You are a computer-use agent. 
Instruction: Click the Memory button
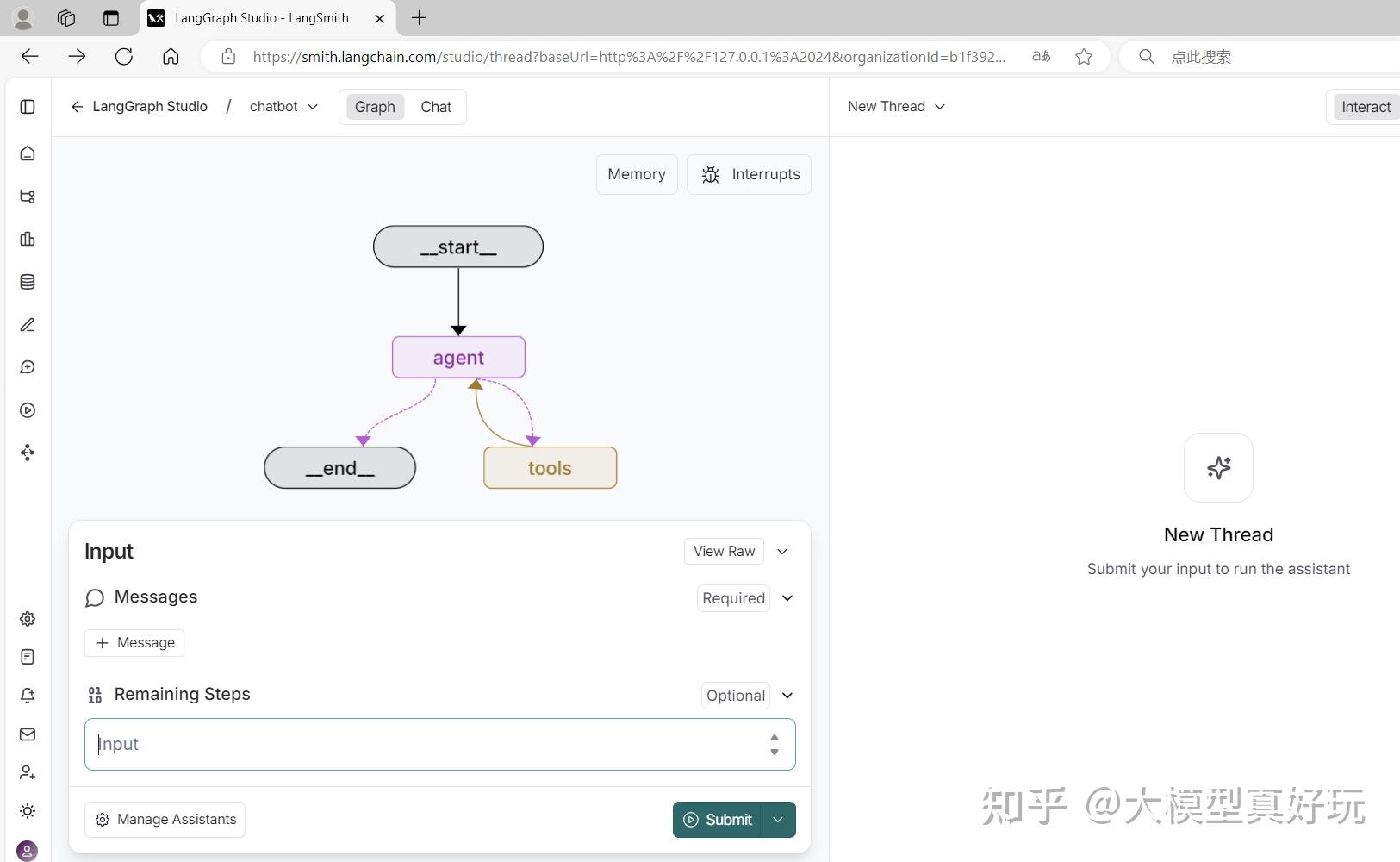[637, 174]
